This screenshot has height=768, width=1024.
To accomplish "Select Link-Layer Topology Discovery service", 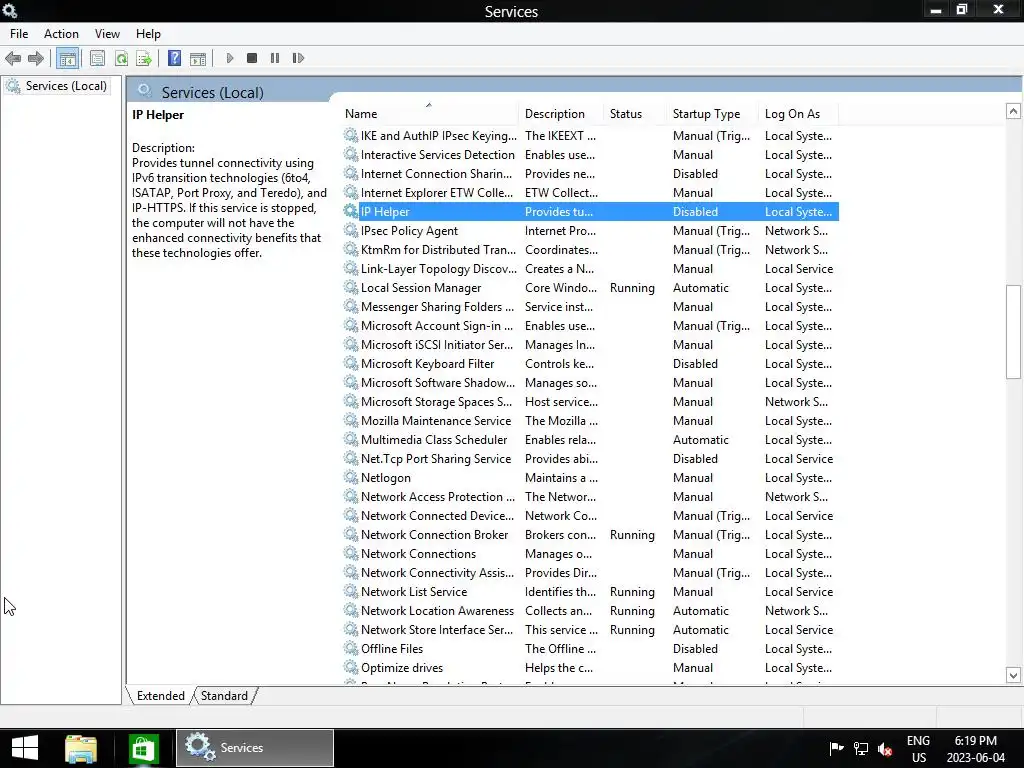I will point(590,268).
